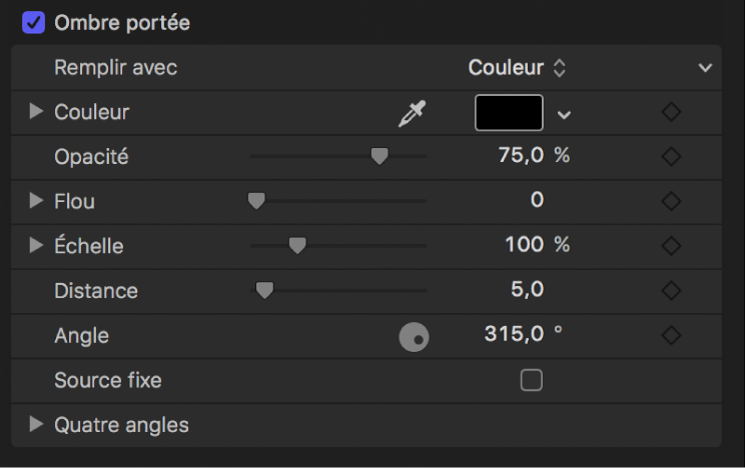Expand the Flou disclosure triangle
745x468 pixels.
tap(37, 200)
